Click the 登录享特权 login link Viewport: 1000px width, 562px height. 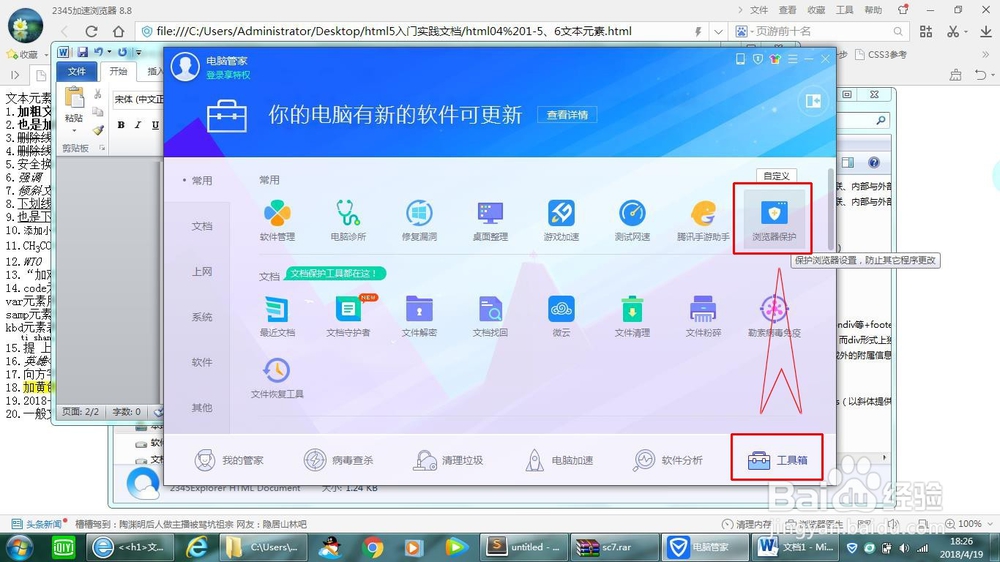[228, 75]
